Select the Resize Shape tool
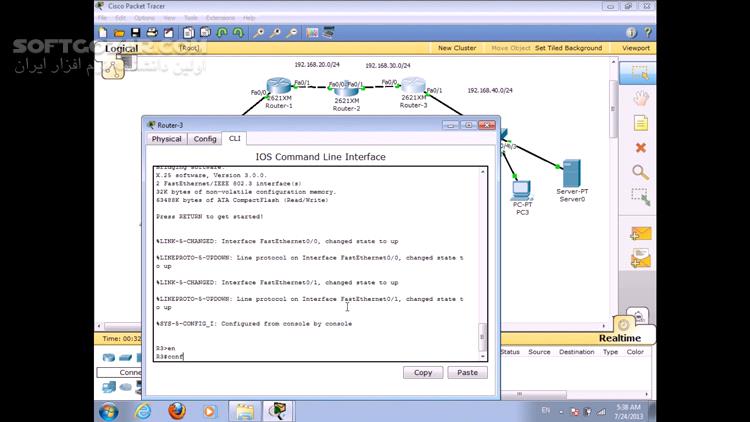 [640, 197]
